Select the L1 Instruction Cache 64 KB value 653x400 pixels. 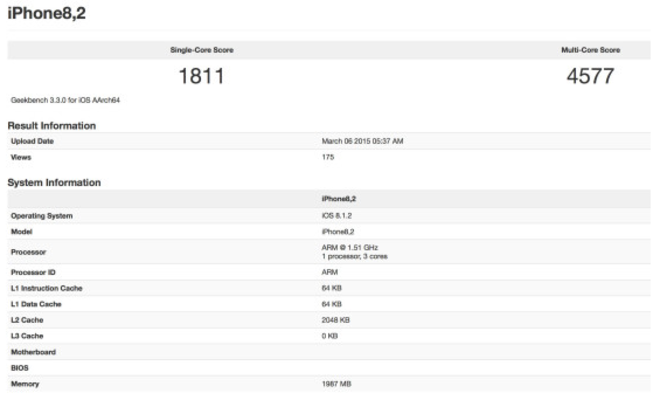click(331, 288)
